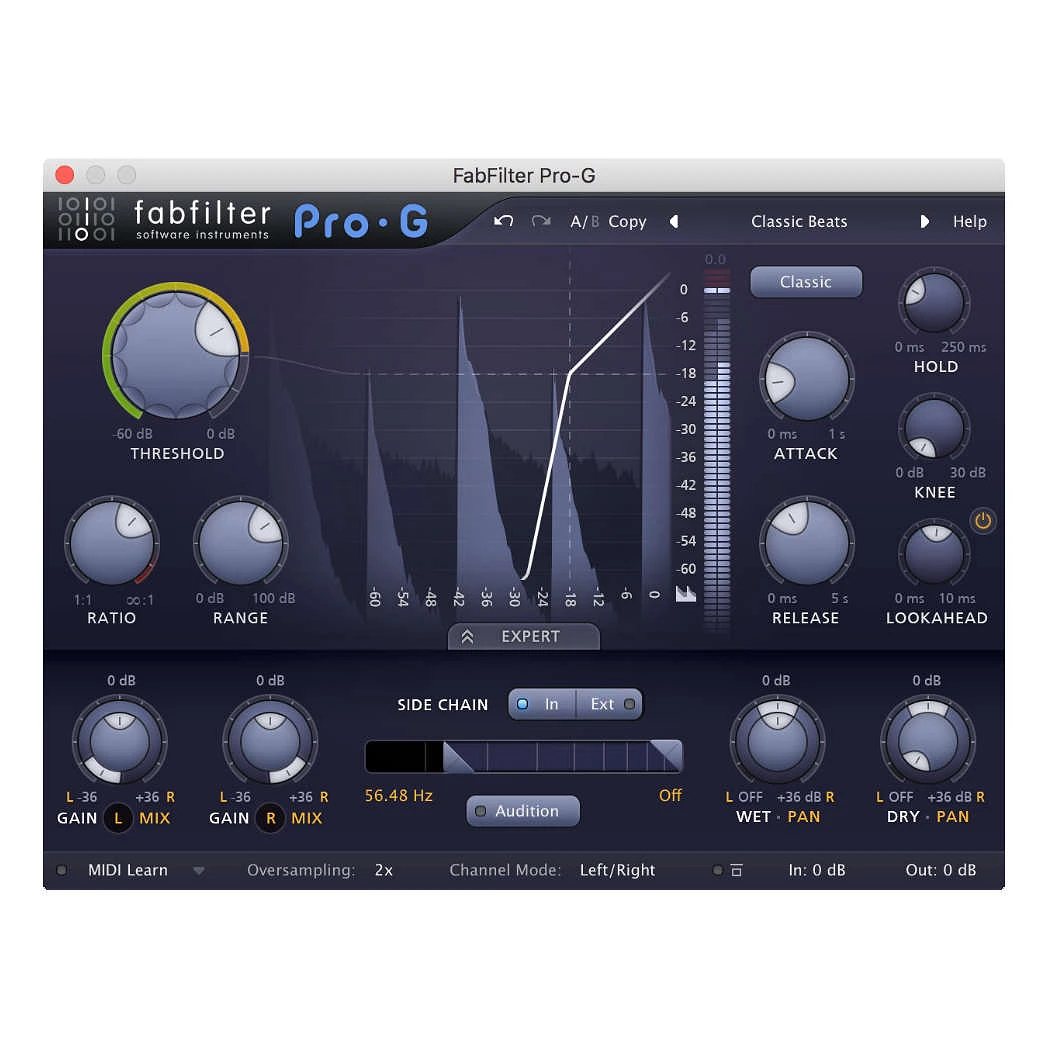Open the Classic style selector

(806, 282)
